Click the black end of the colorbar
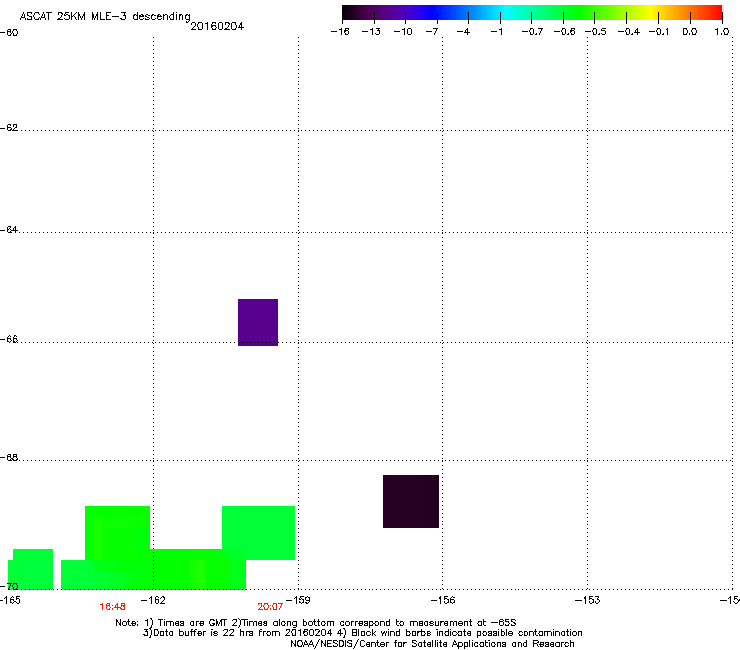The width and height of the screenshot is (740, 650). 348,13
